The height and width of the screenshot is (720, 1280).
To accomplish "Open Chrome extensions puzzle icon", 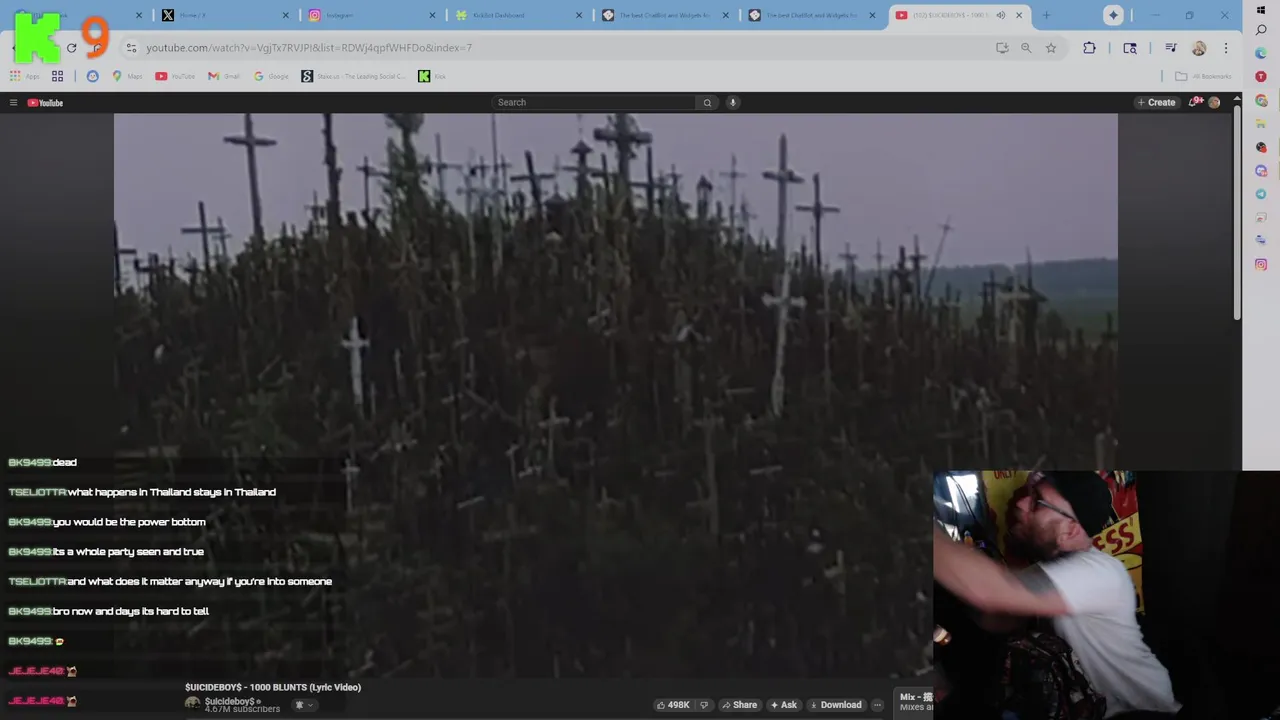I will (1089, 48).
